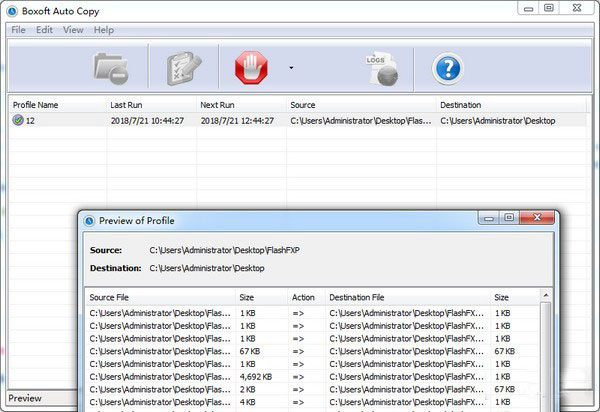Select the preview row with 4 KB source size
The width and height of the screenshot is (600, 412).
coord(313,402)
